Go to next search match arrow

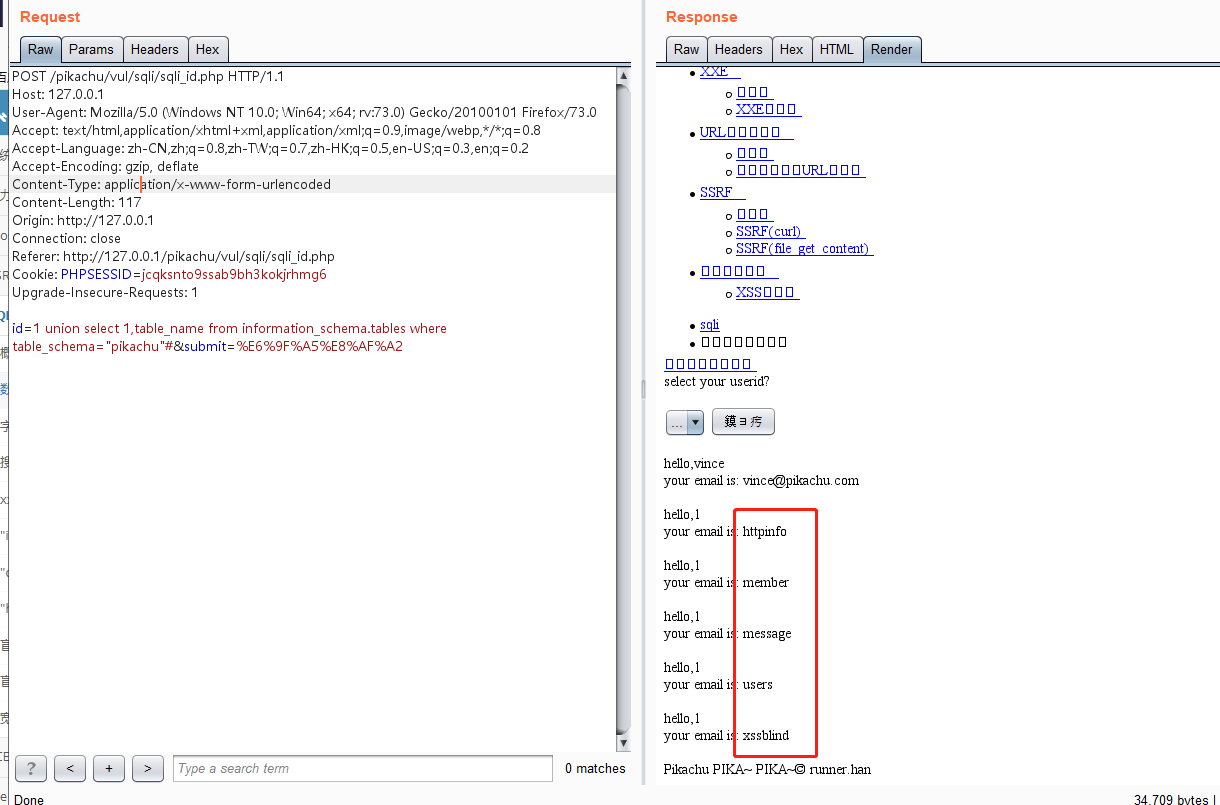(147, 768)
